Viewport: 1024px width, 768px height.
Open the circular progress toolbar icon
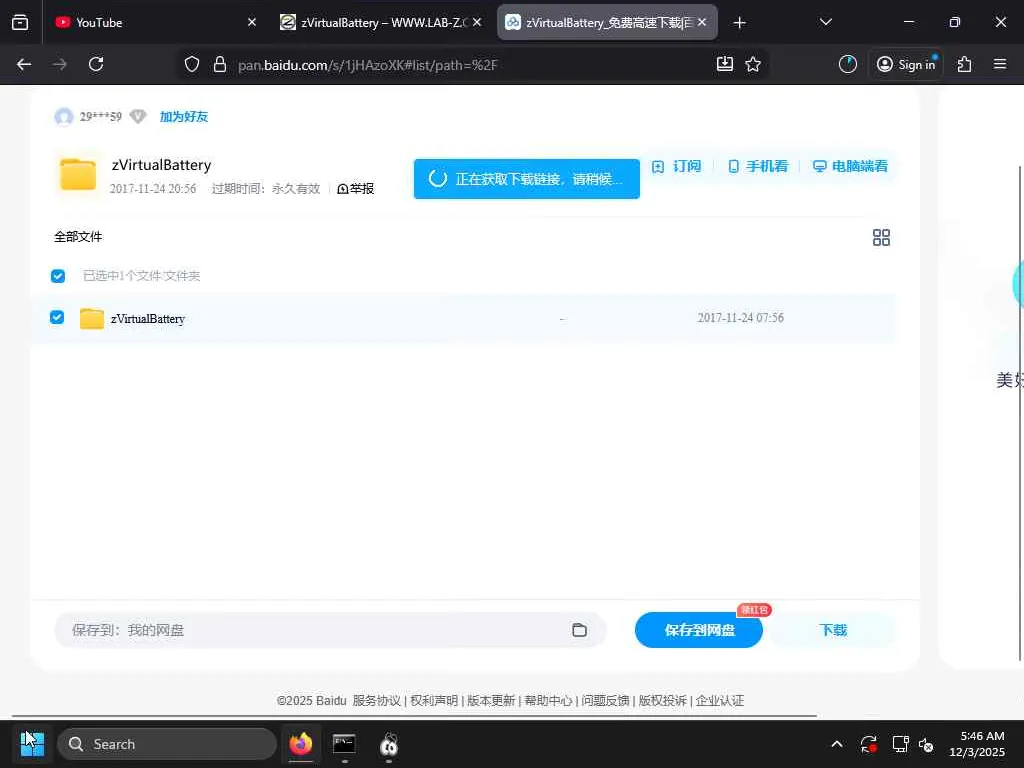click(848, 64)
